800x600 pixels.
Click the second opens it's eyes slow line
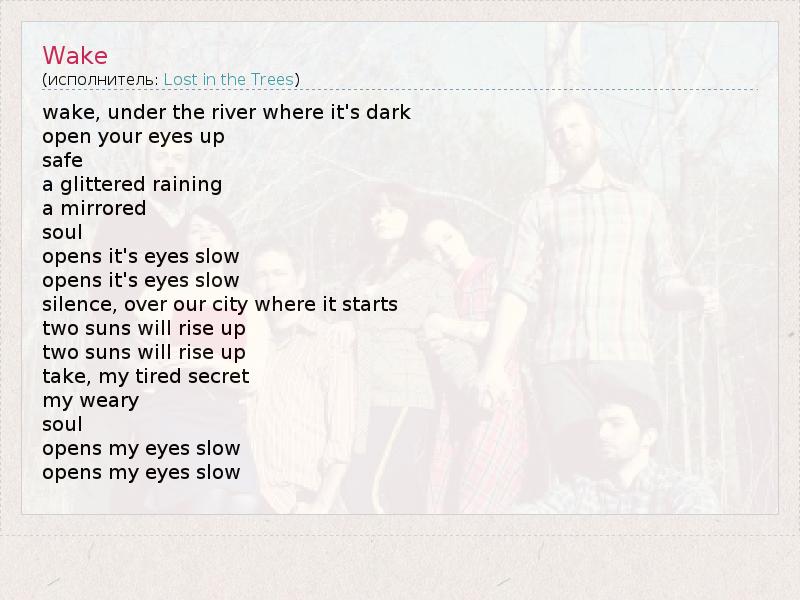[x=141, y=280]
